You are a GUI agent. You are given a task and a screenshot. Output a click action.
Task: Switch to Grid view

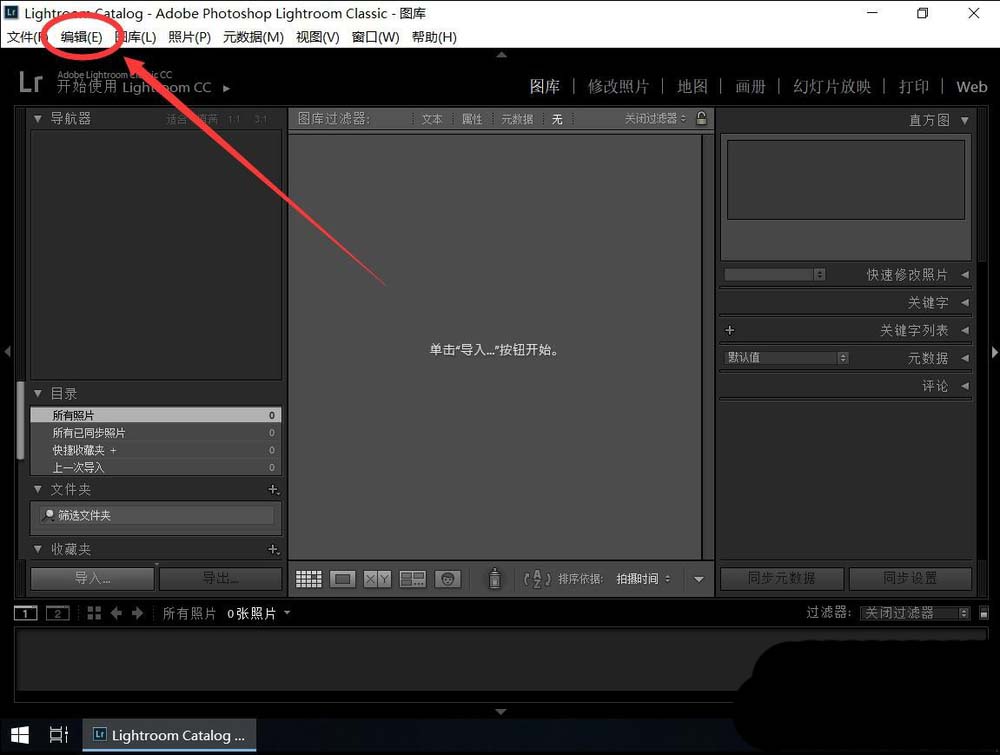coord(309,579)
